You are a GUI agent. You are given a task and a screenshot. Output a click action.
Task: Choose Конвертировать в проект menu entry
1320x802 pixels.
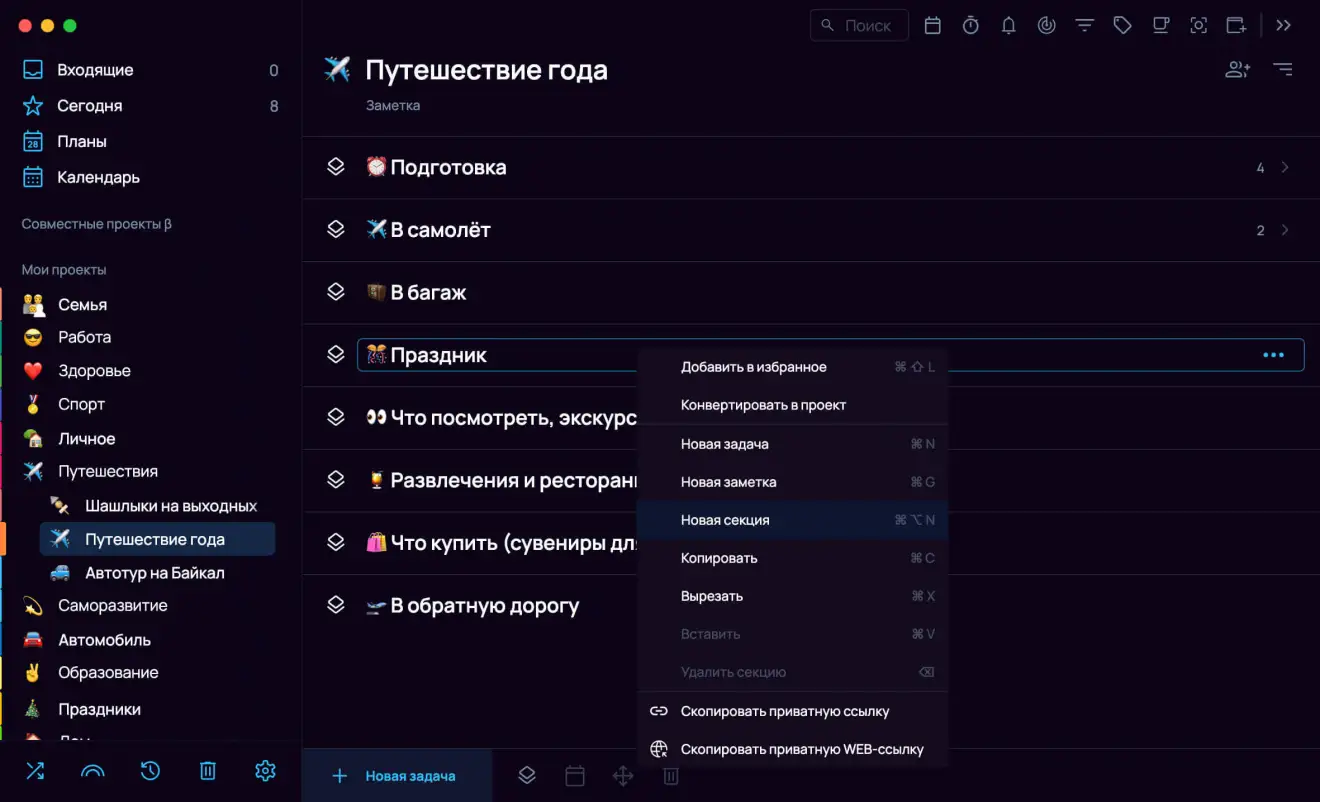[x=763, y=405]
